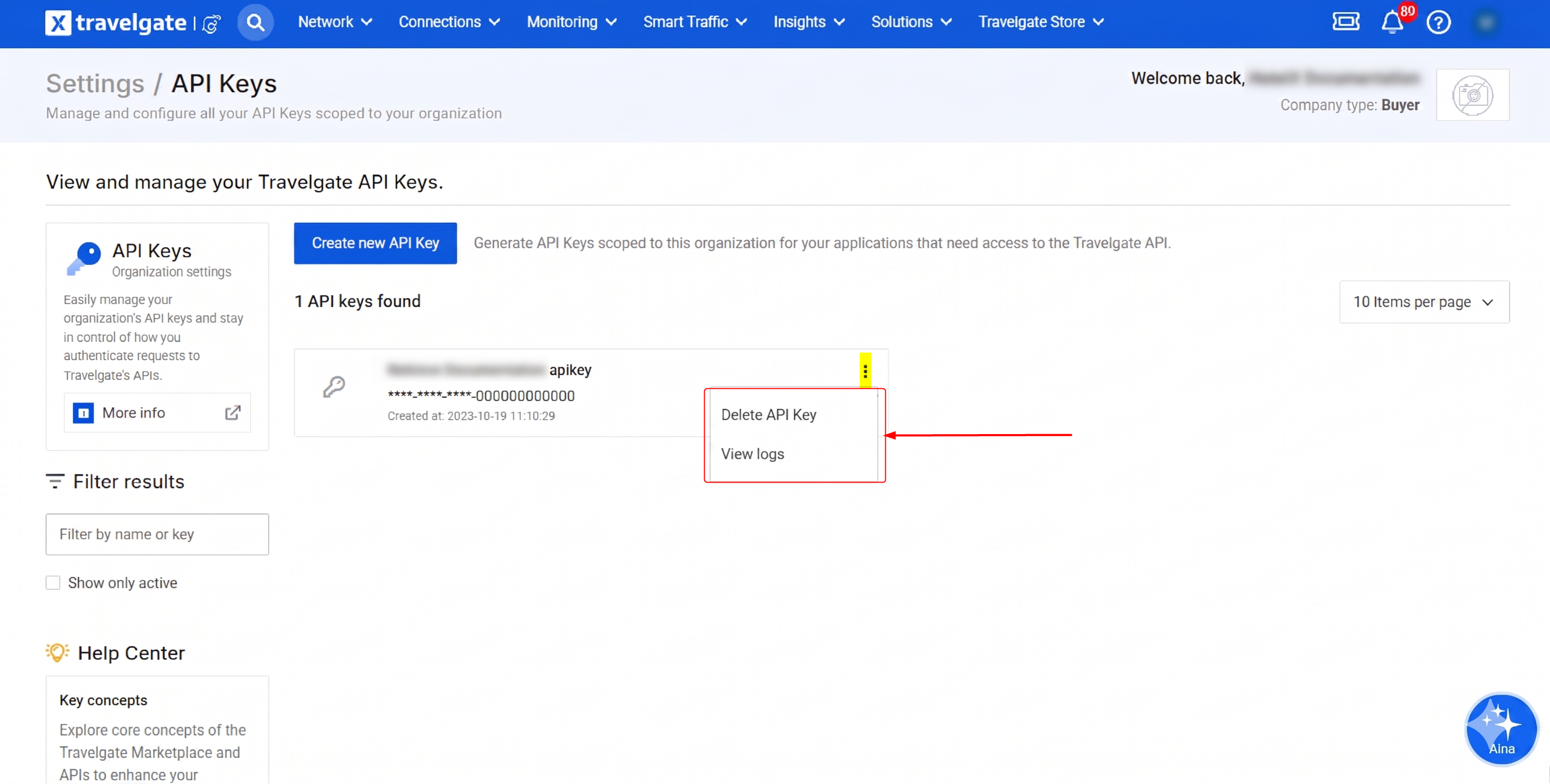Click the key icon on the API key card
Image resolution: width=1550 pixels, height=784 pixels.
[x=334, y=386]
